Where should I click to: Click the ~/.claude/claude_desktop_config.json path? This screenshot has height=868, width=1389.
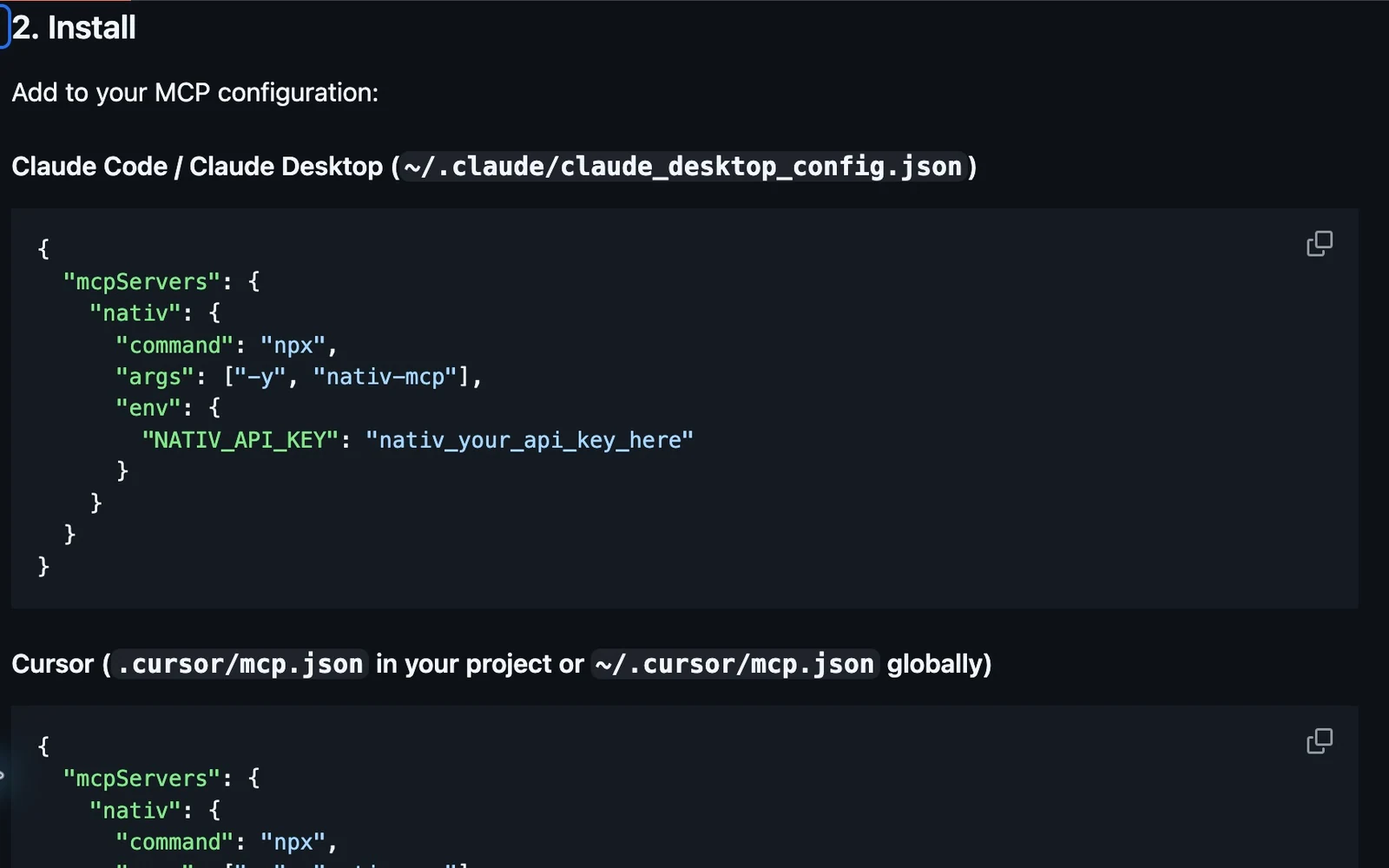pyautogui.click(x=683, y=166)
